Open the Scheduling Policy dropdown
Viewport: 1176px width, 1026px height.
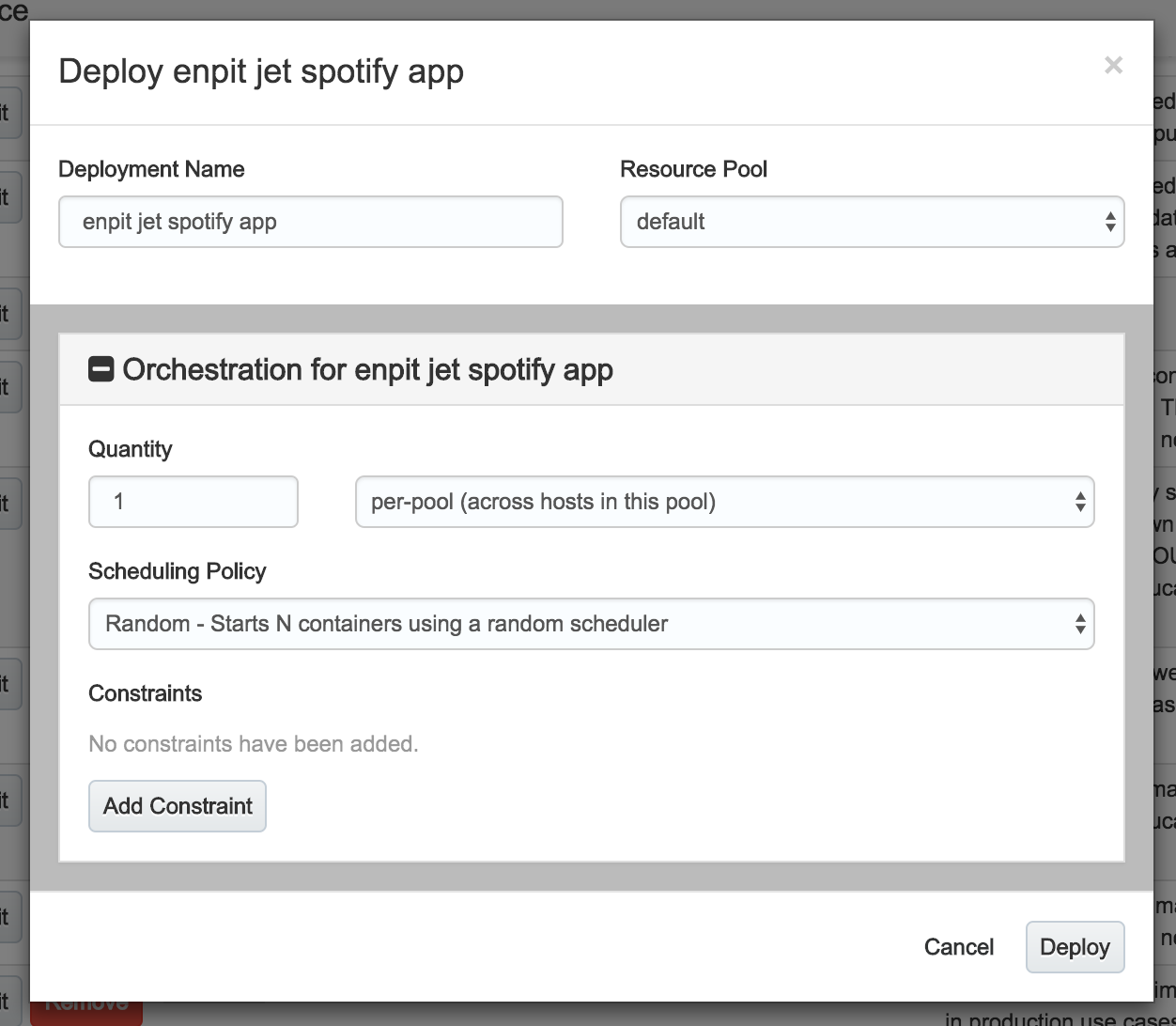point(591,624)
